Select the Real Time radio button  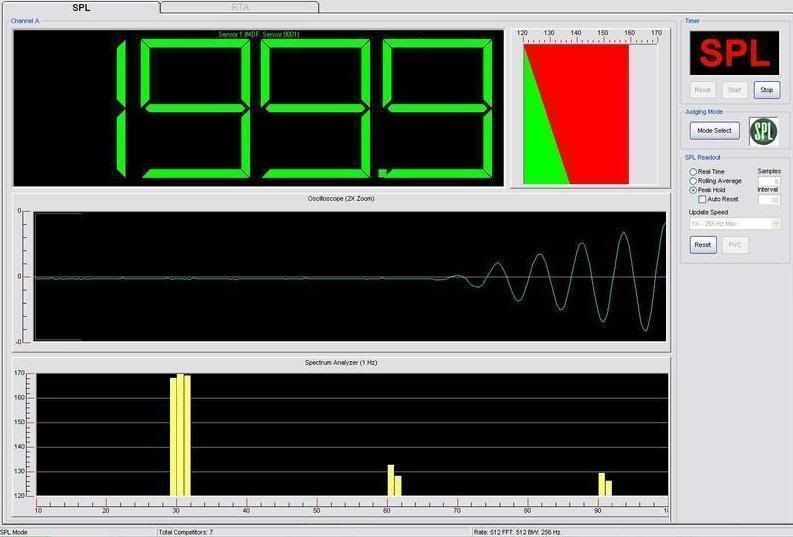[693, 172]
